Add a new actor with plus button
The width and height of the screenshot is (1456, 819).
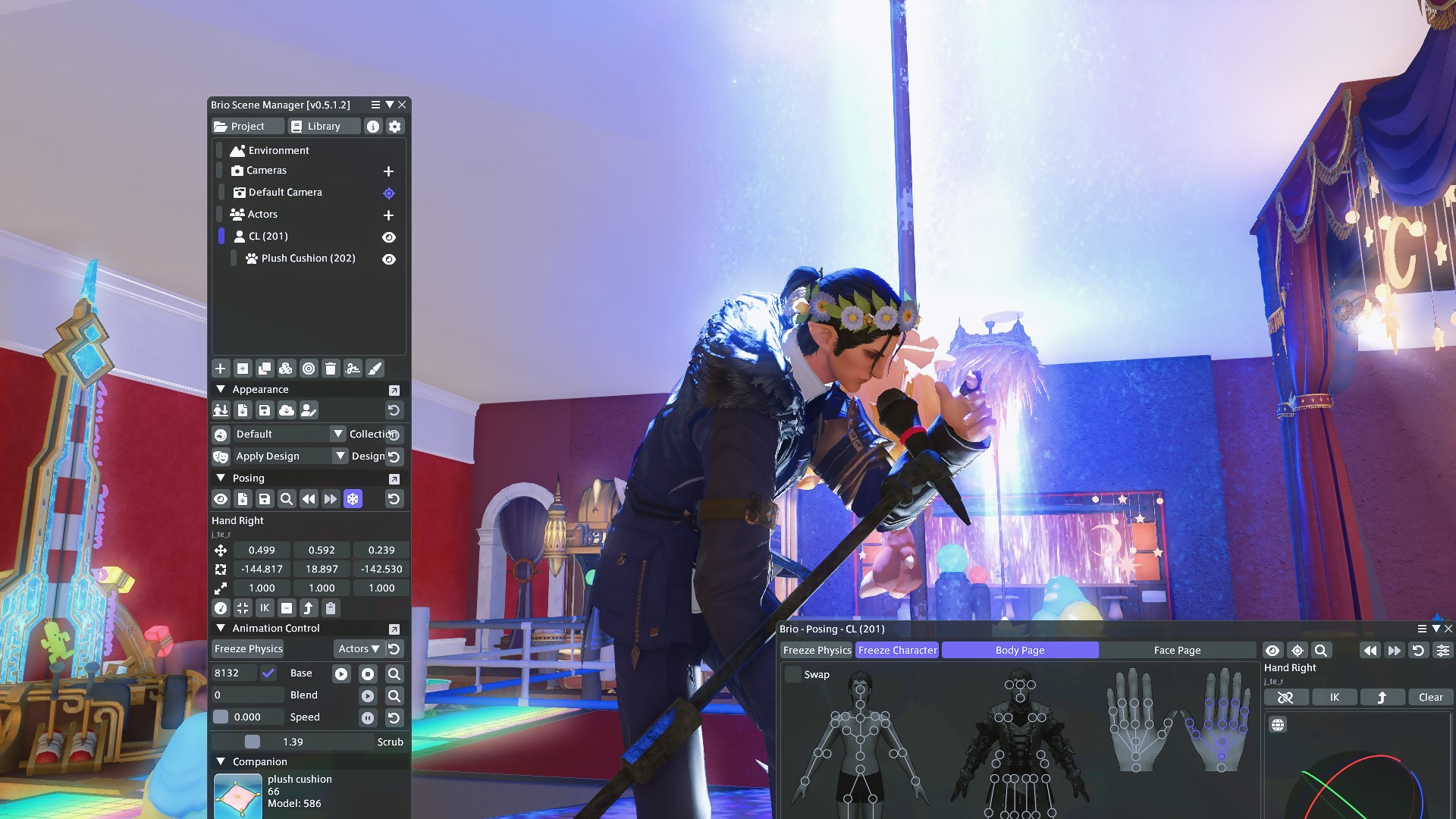388,215
